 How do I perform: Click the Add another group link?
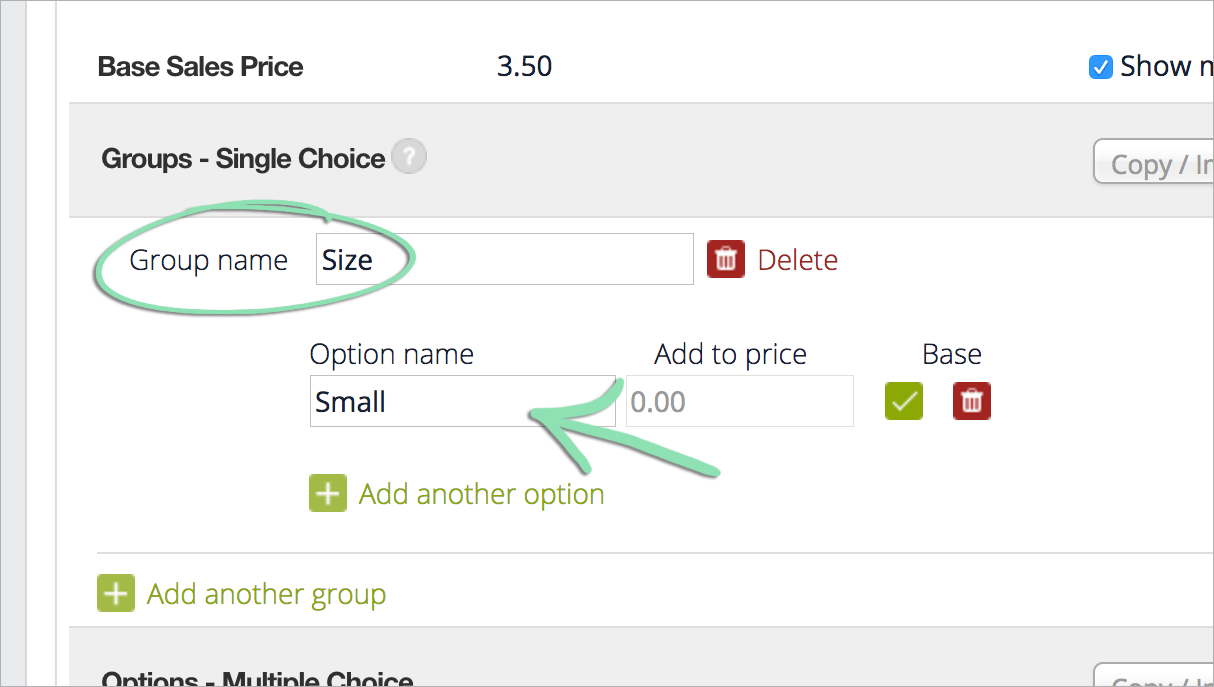pos(266,594)
